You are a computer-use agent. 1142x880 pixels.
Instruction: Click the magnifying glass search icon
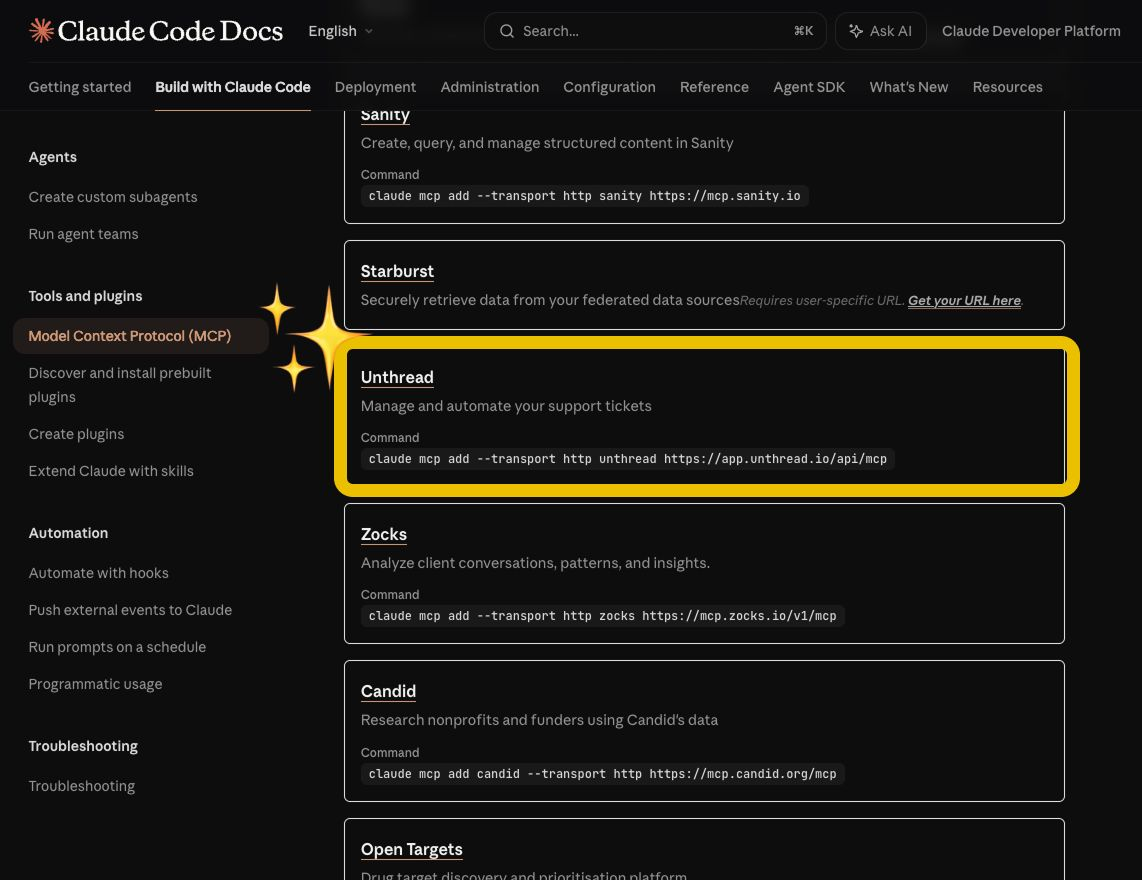pos(507,31)
